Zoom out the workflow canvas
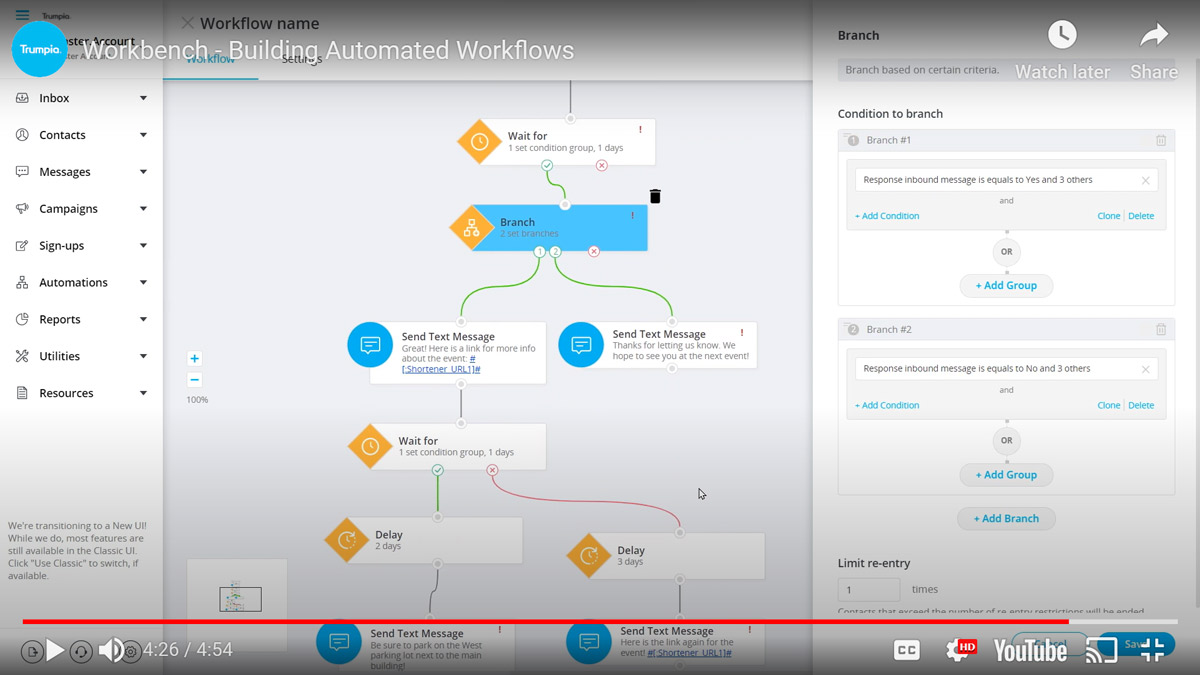The width and height of the screenshot is (1200, 675). (195, 379)
